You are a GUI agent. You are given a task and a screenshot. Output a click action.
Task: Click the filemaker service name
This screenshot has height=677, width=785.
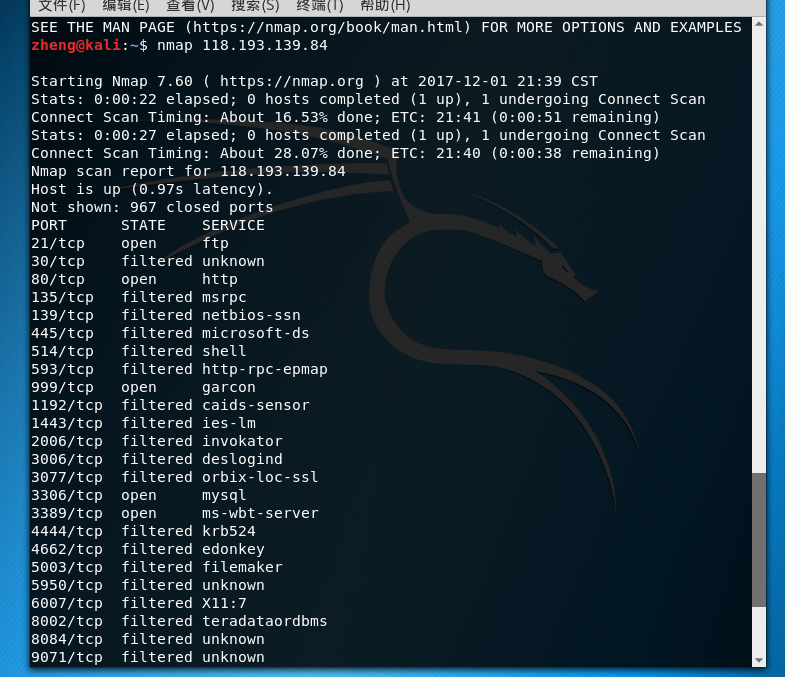tap(242, 568)
